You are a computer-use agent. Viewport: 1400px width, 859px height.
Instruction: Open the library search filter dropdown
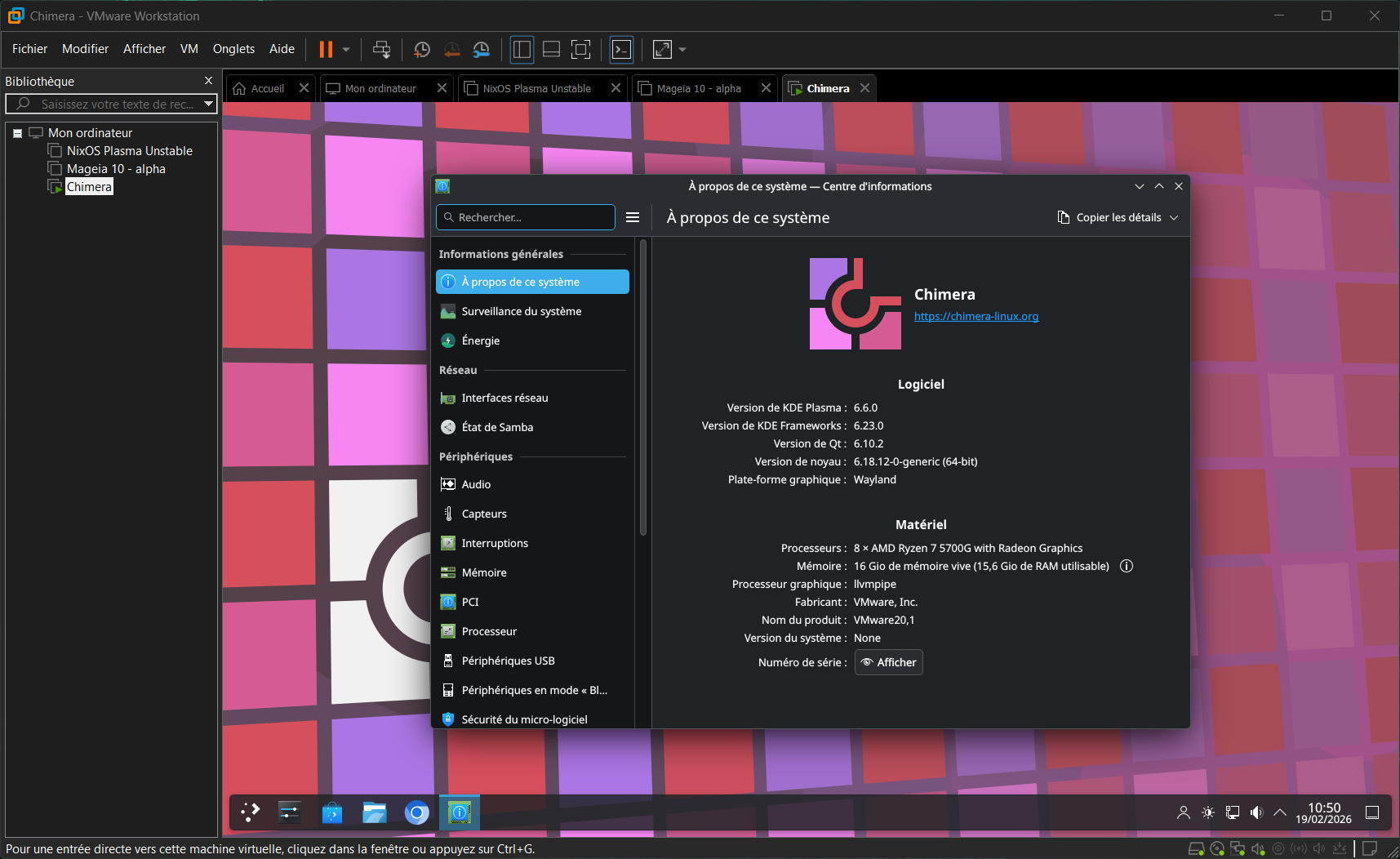[209, 104]
